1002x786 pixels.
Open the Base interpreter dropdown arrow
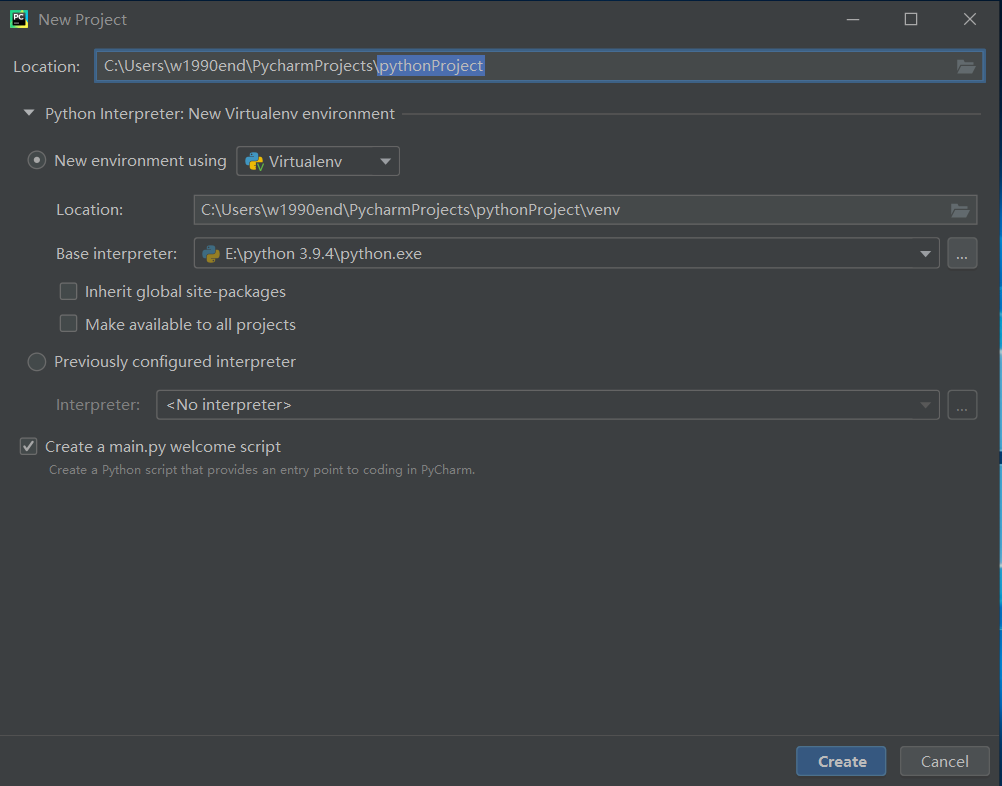[x=925, y=254]
